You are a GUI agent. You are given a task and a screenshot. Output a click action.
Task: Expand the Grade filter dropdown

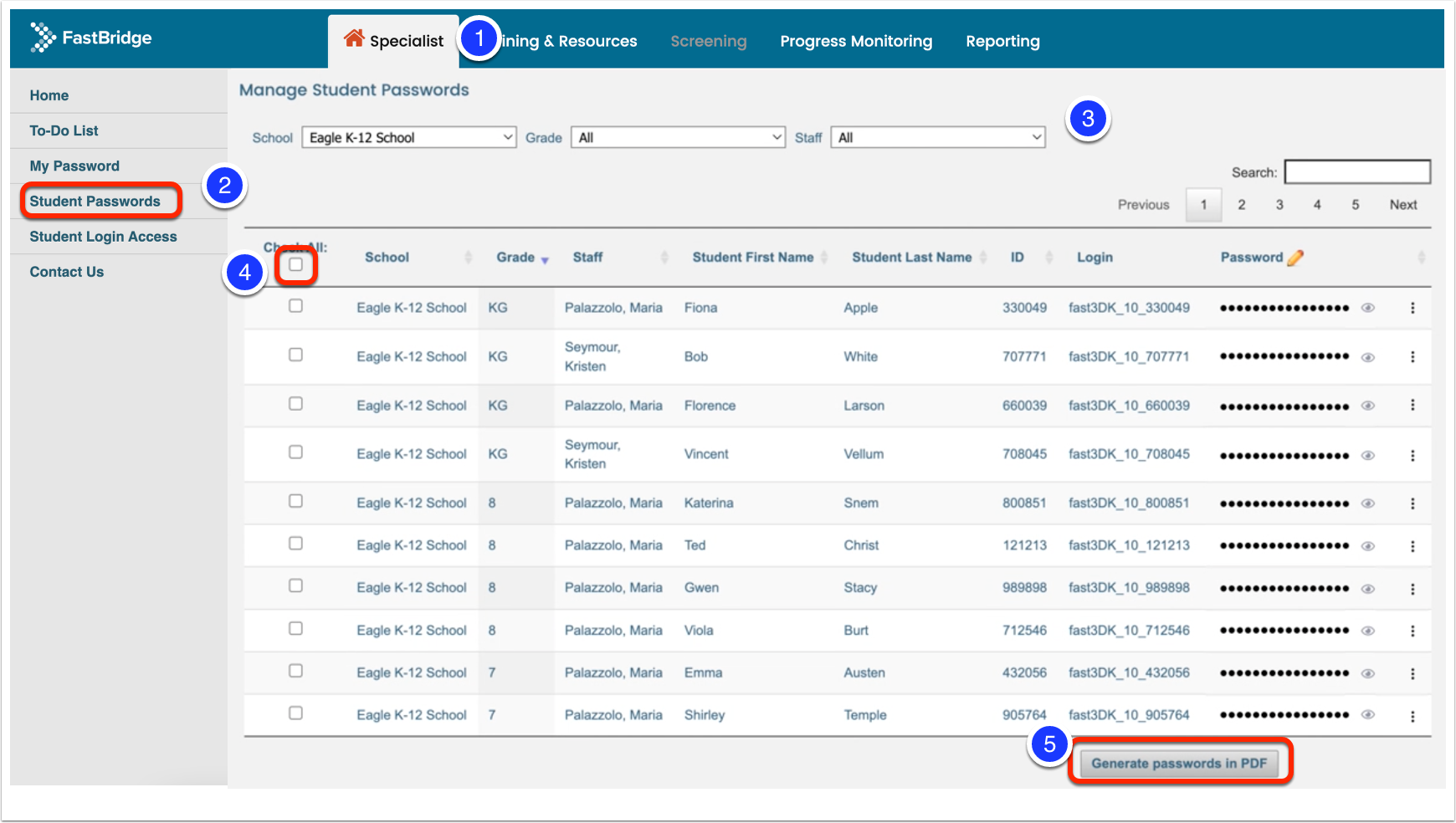tap(678, 138)
